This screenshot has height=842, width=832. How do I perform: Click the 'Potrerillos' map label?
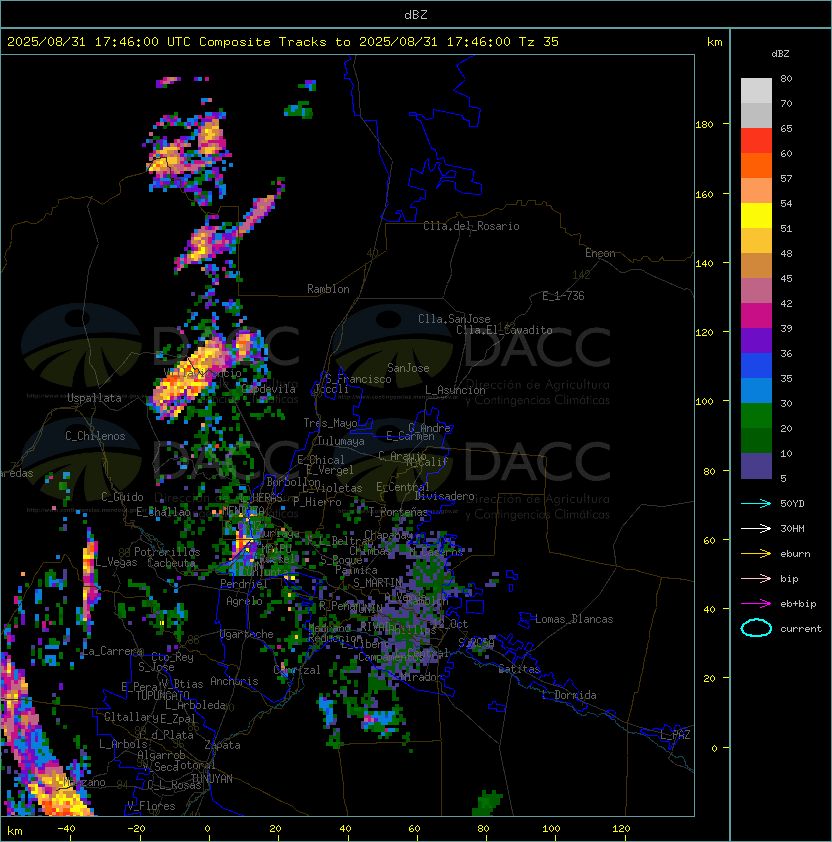(167, 552)
